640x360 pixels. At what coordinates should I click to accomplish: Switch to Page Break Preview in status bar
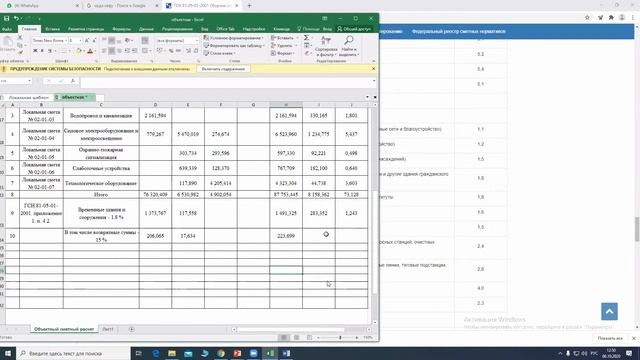309,338
